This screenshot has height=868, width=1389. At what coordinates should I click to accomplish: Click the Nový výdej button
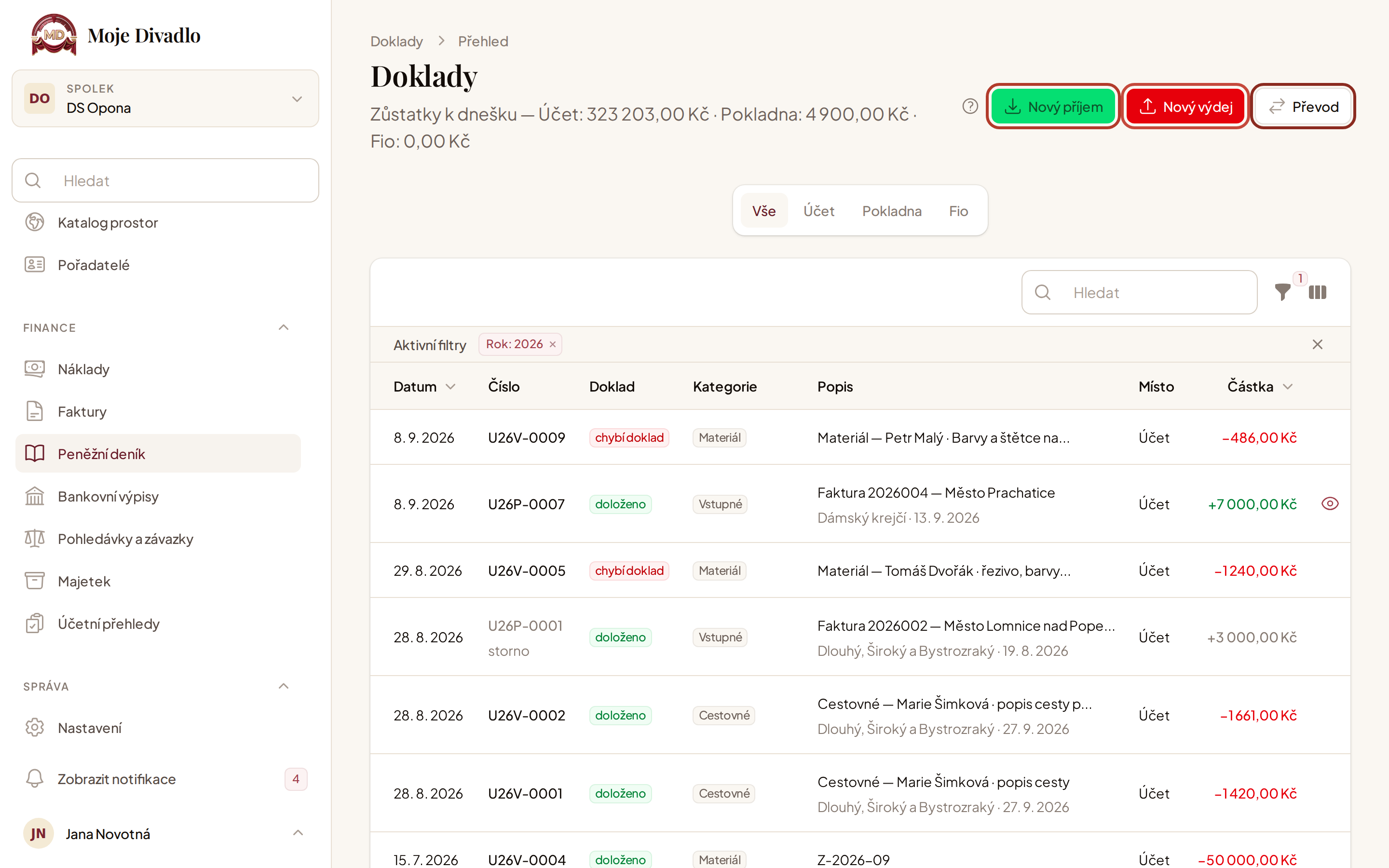pos(1185,107)
